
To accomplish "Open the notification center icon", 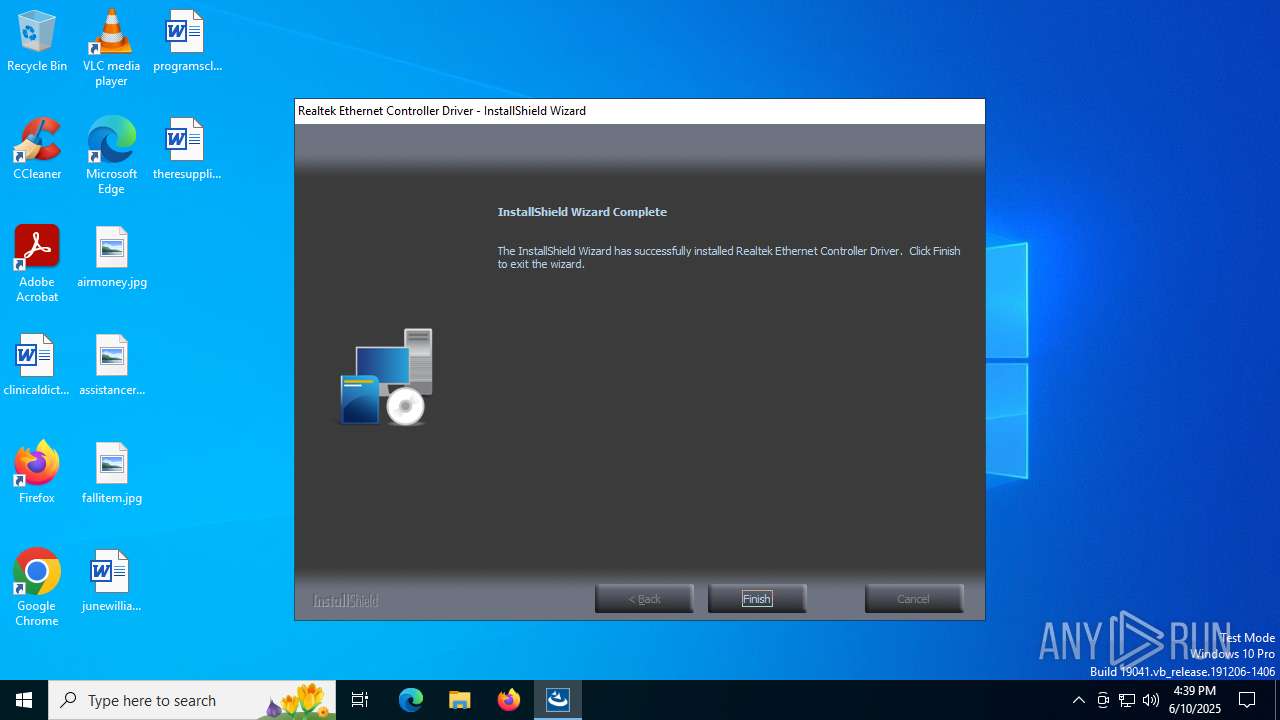I will click(1247, 700).
